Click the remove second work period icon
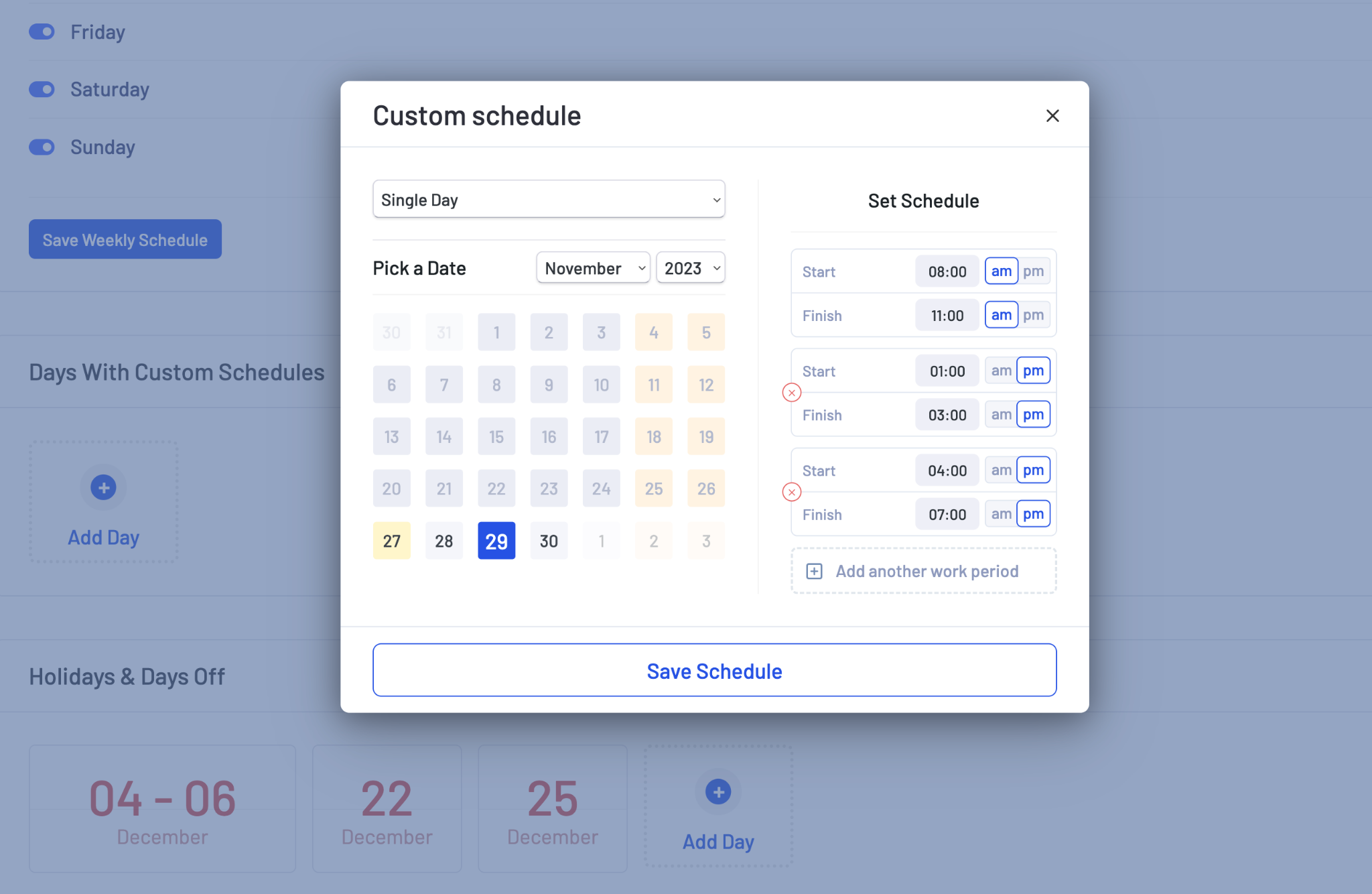The height and width of the screenshot is (894, 1372). (x=790, y=392)
